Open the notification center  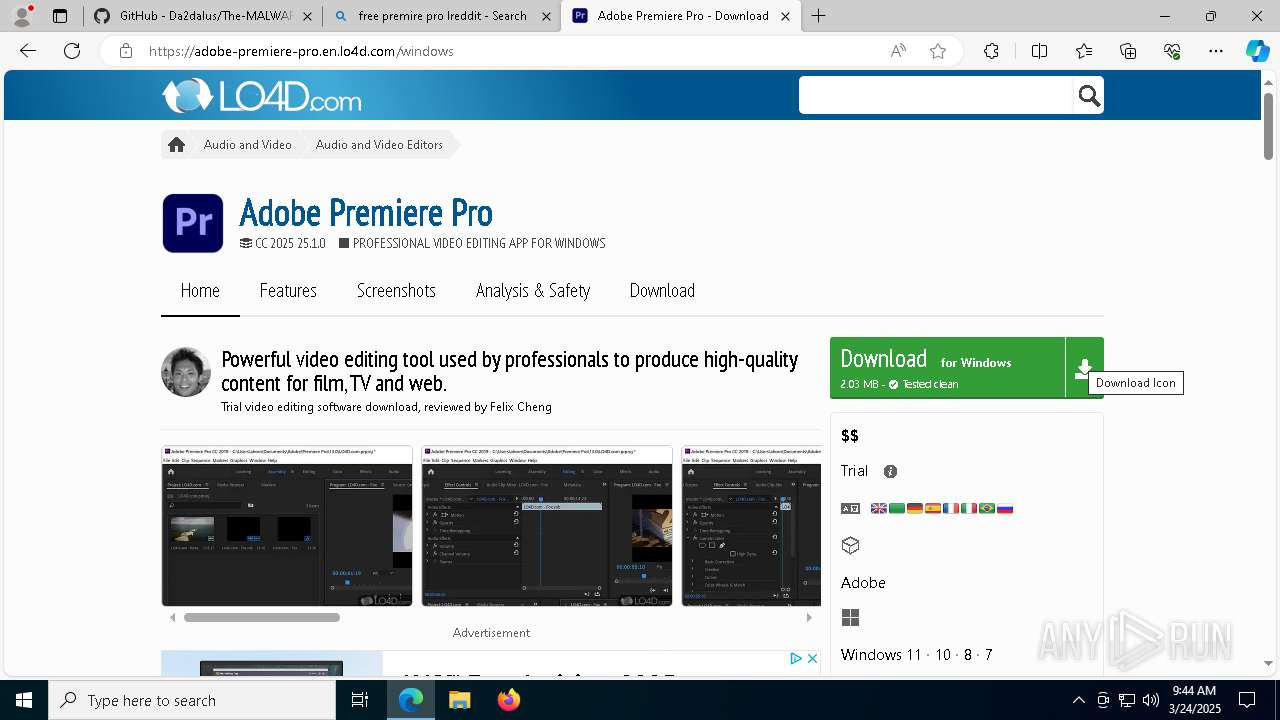pos(1247,700)
